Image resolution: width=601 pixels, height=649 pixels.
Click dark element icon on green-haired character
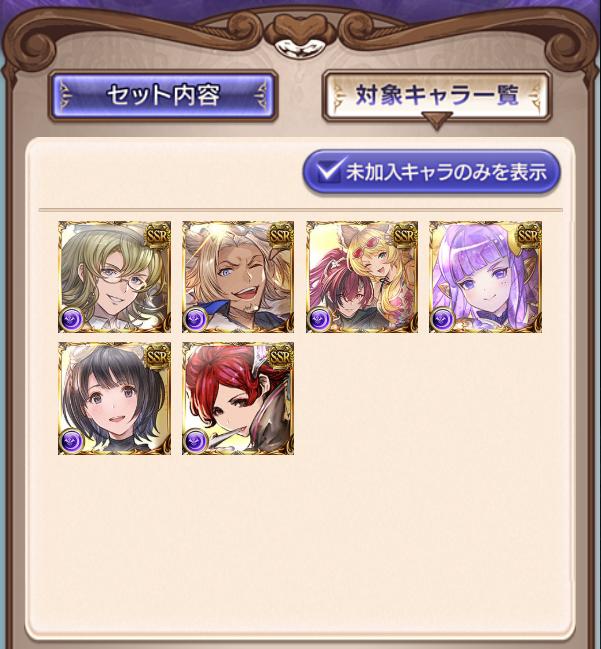click(72, 320)
